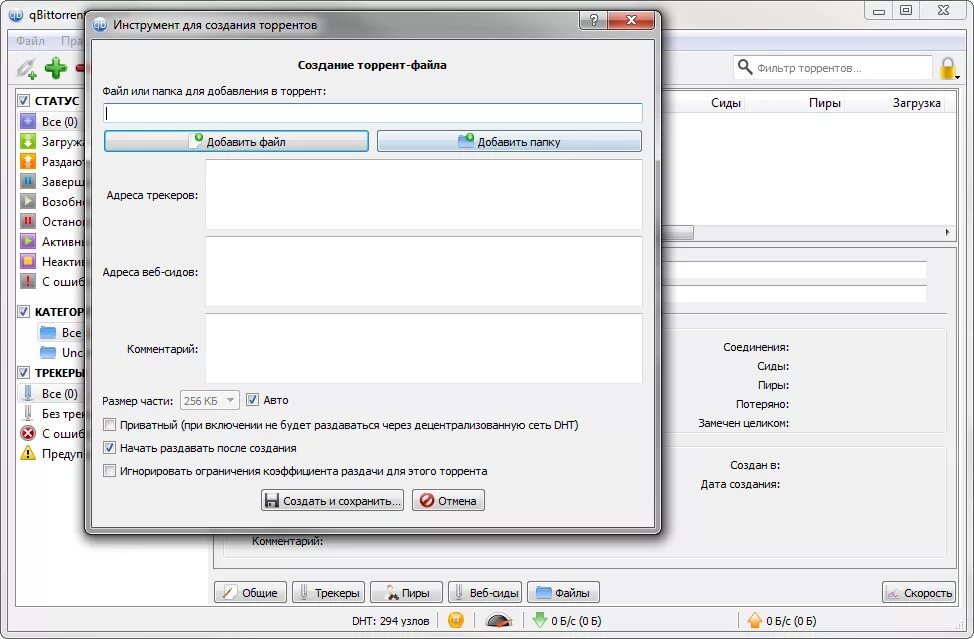Click the connection status icon in status bar
Screen dimensions: 974x639
(x=456, y=620)
